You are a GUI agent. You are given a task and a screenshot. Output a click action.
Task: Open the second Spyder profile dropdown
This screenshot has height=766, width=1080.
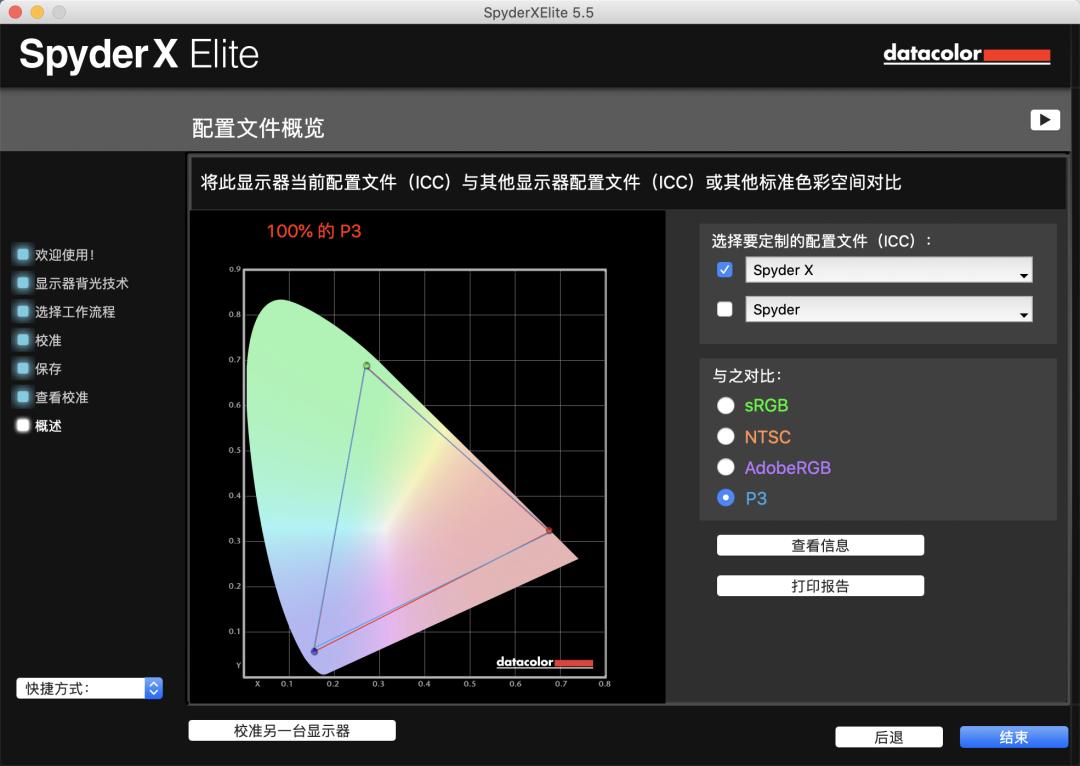(889, 309)
